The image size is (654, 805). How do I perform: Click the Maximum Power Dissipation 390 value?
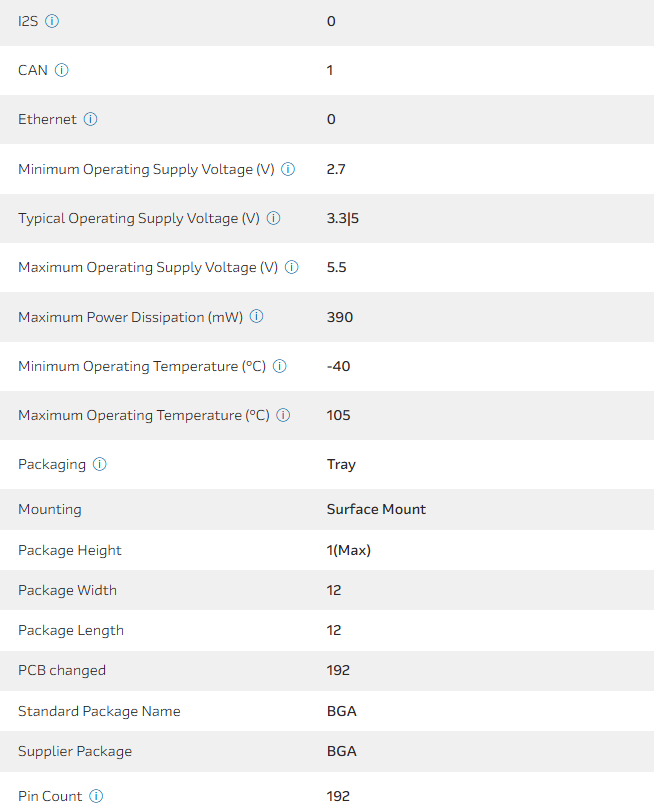pos(340,317)
